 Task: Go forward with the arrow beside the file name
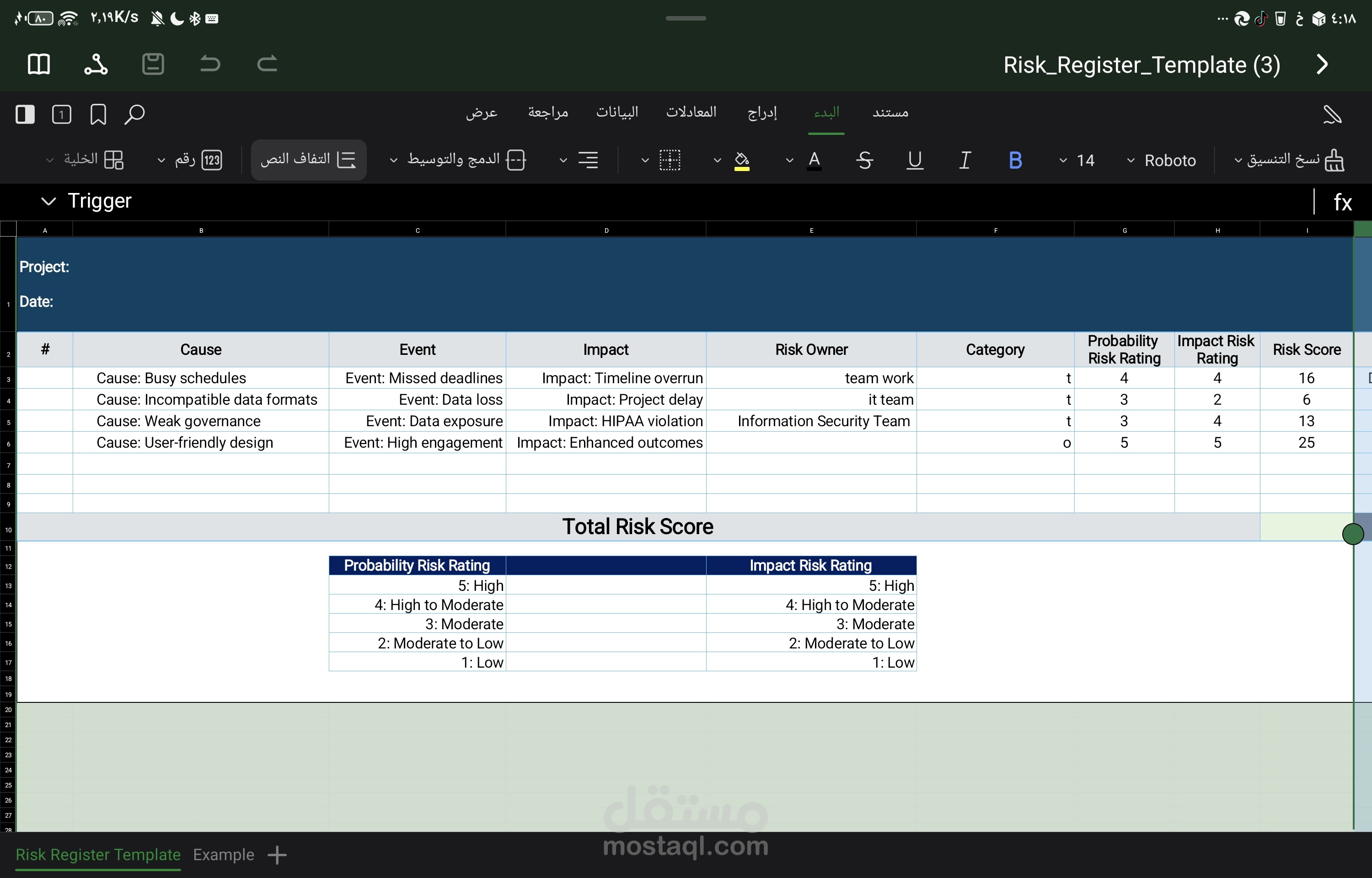[1323, 64]
